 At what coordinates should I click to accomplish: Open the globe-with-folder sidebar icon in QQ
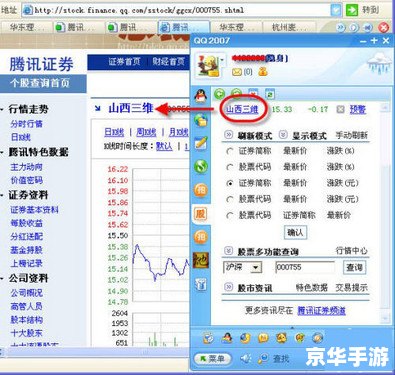(x=201, y=120)
